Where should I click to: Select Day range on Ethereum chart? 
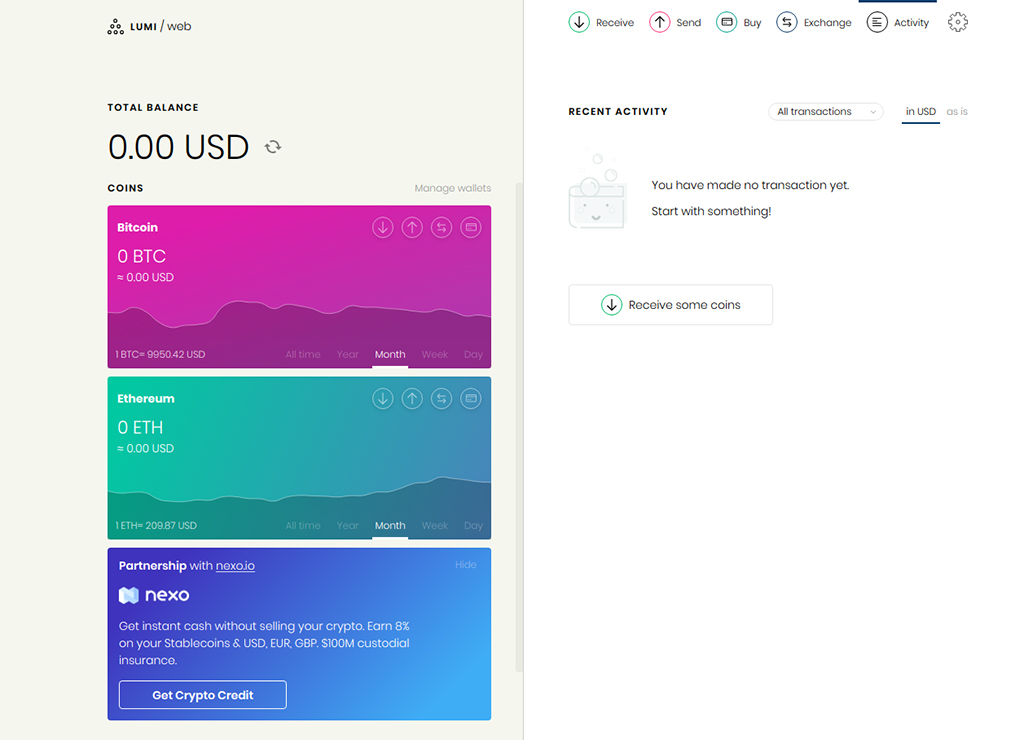tap(473, 526)
